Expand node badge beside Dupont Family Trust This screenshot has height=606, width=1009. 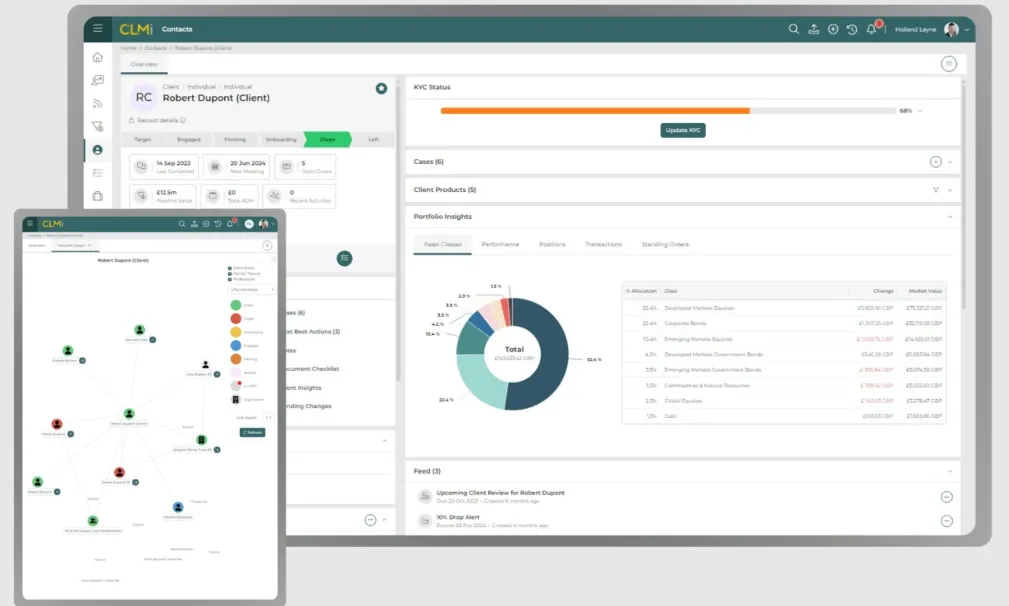pos(217,450)
